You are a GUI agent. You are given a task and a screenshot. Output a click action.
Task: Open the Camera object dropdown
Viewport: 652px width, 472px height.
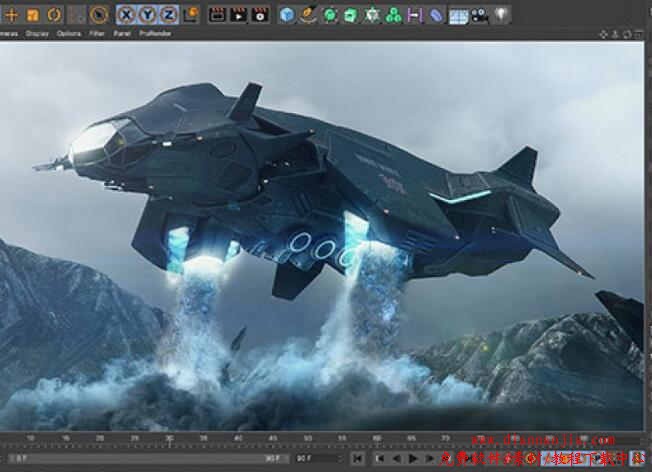479,15
